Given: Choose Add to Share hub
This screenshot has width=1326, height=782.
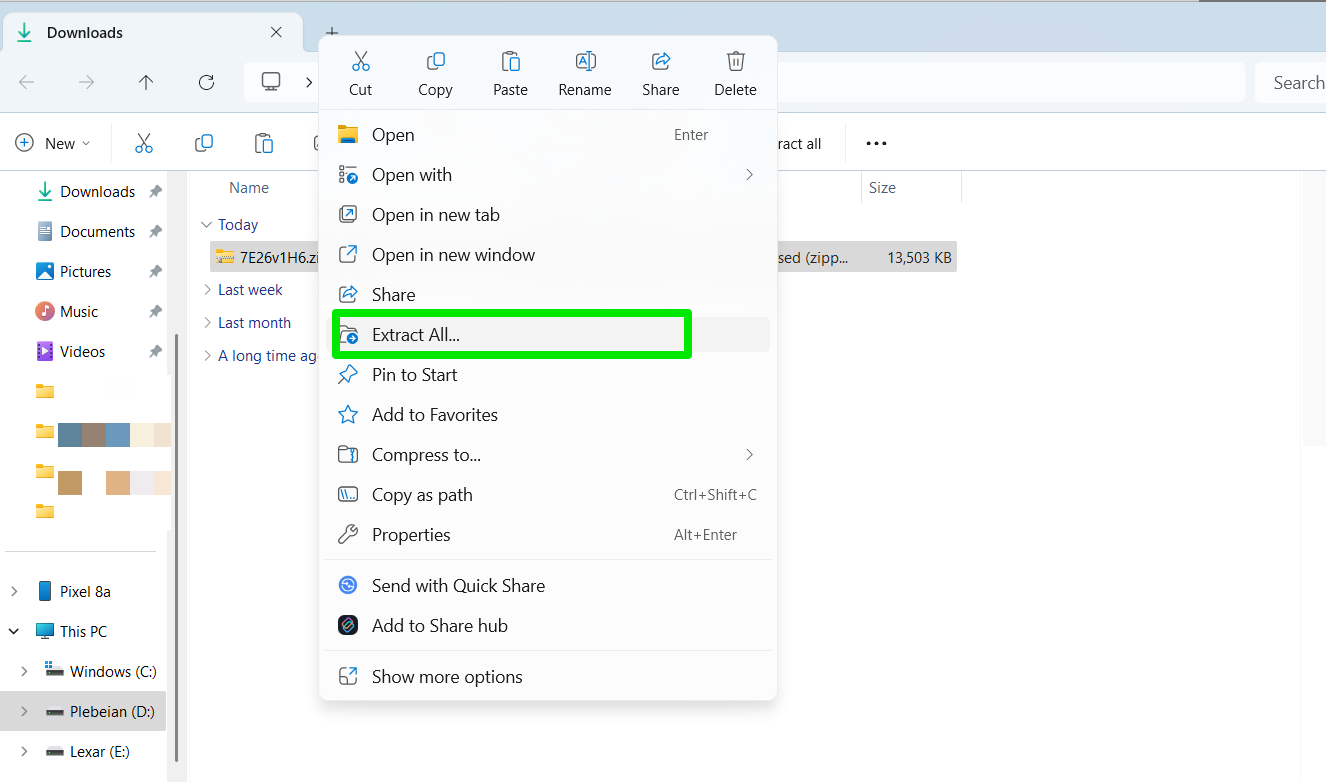Looking at the screenshot, I should tap(548, 626).
